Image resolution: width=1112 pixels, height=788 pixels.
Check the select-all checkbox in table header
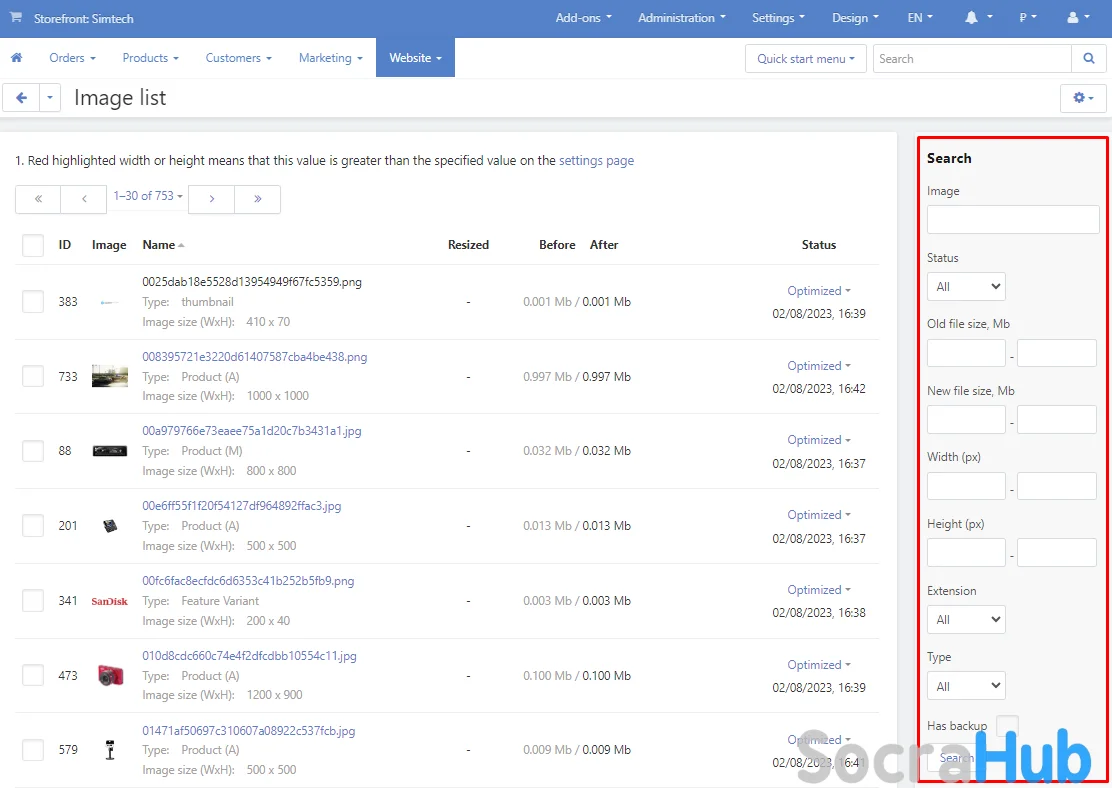[33, 245]
